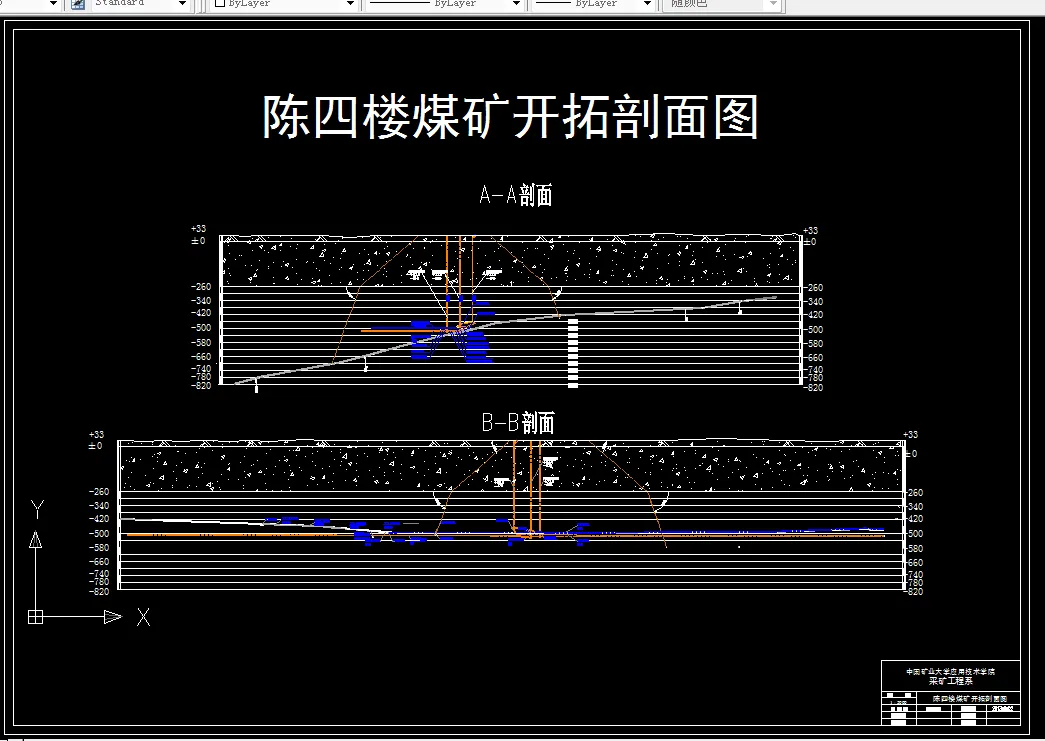Open the Standard text style dropdown

coord(183,5)
